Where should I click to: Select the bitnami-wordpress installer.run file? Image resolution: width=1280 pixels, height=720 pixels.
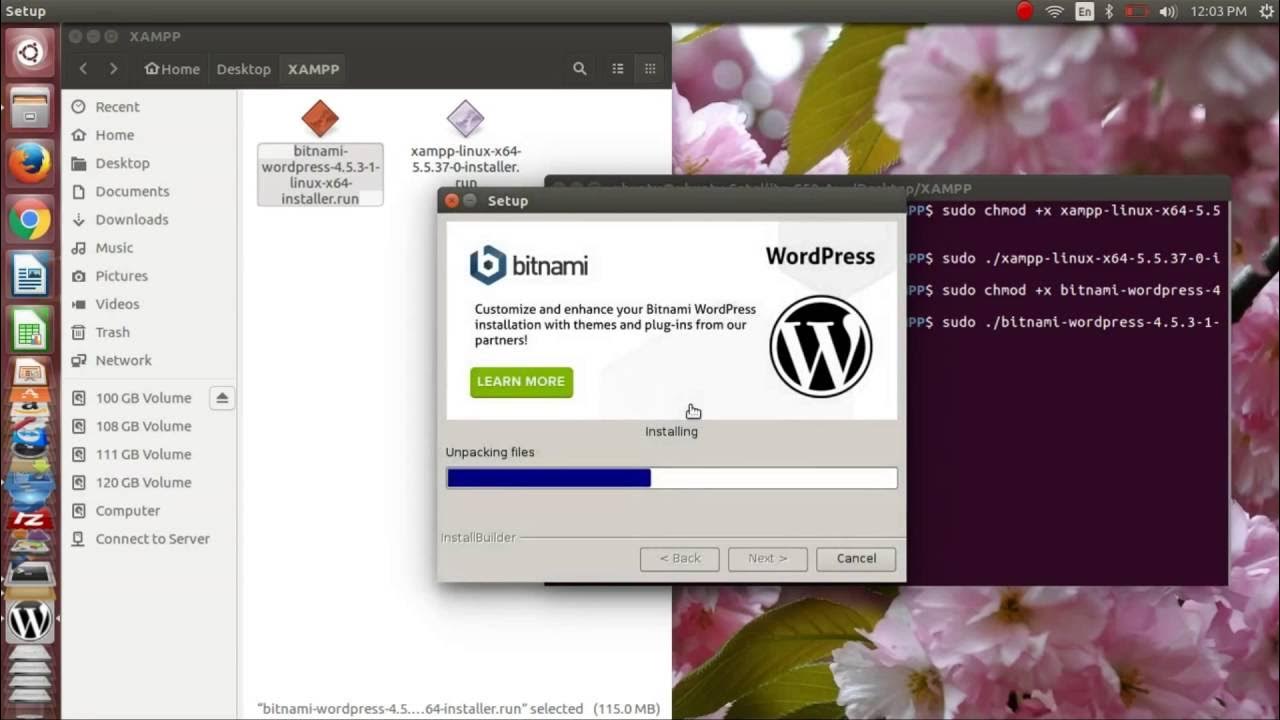point(320,152)
